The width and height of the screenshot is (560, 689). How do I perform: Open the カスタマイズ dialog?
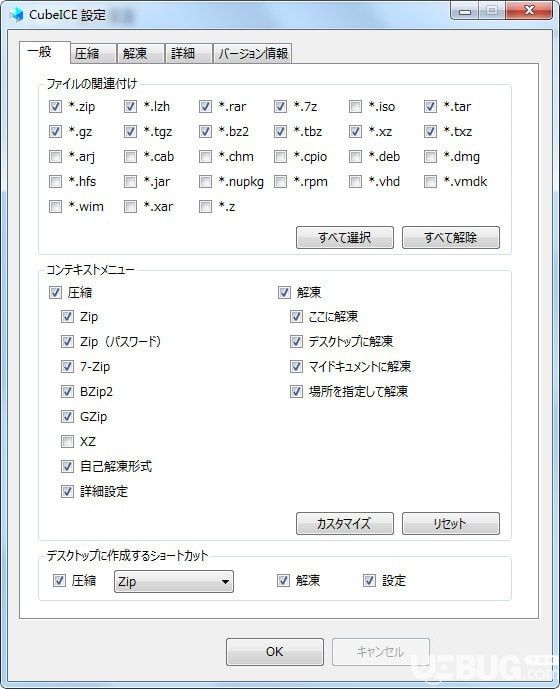[345, 523]
